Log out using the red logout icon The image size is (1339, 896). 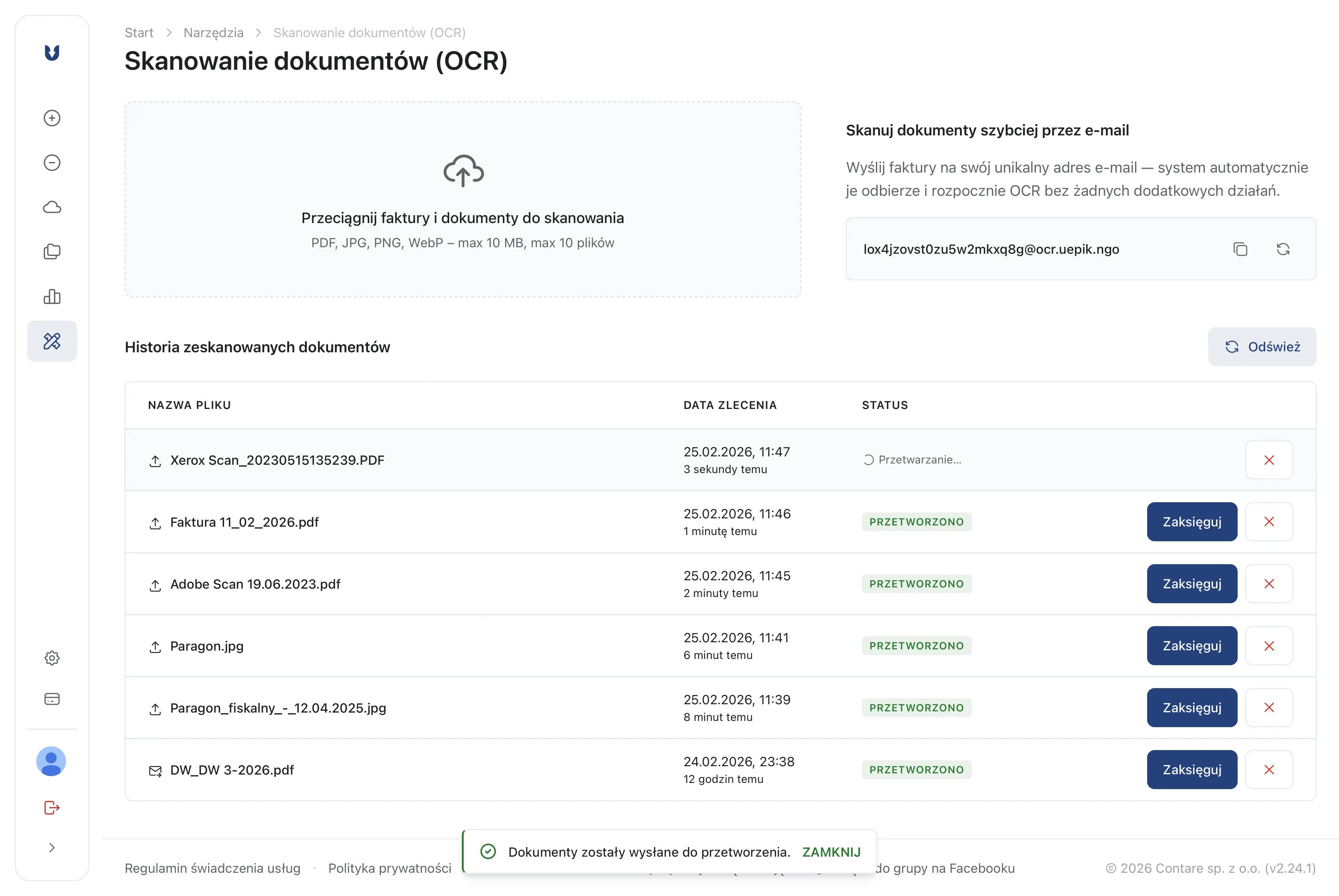51,807
